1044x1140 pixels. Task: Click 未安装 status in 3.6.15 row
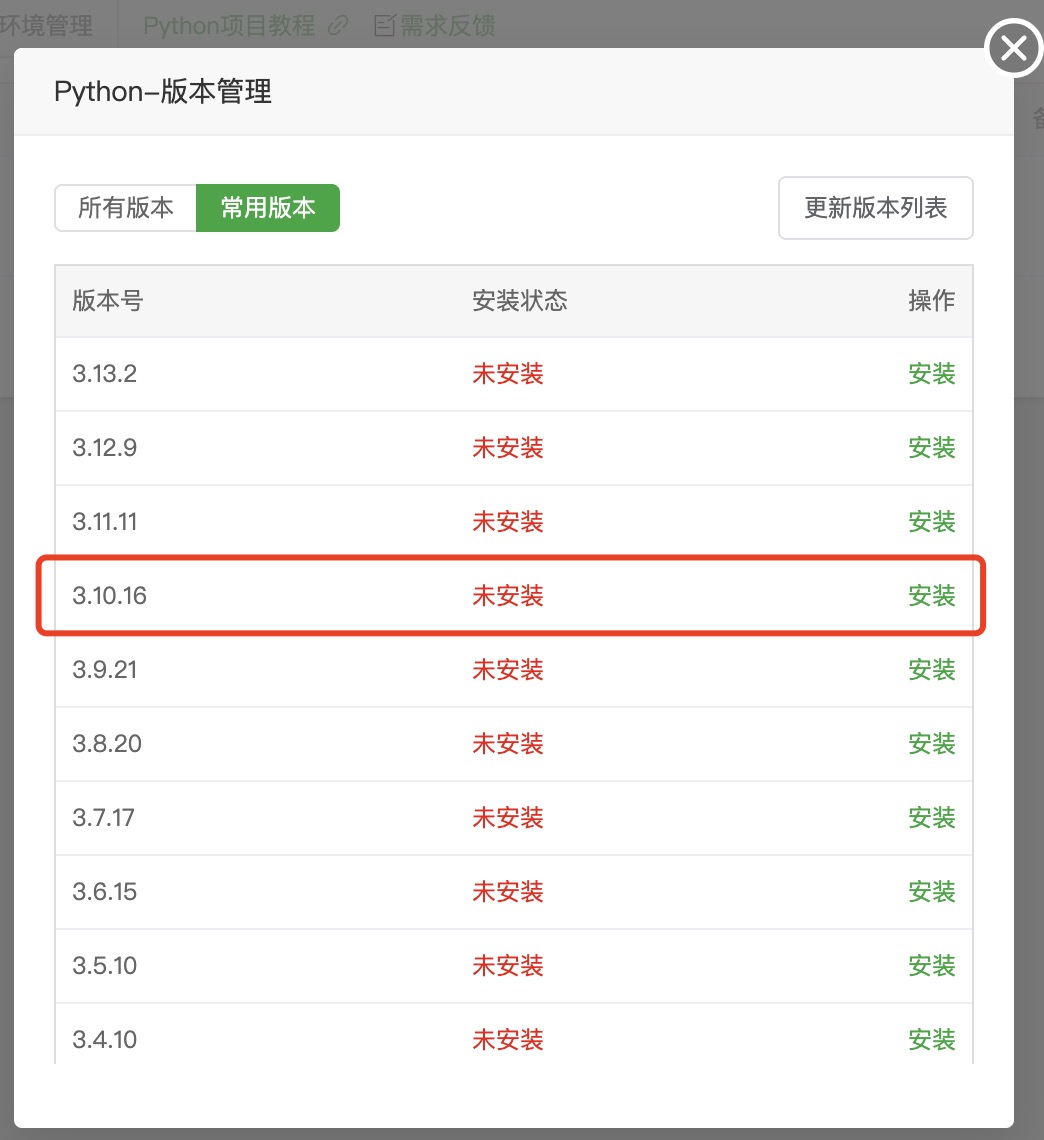pos(508,892)
